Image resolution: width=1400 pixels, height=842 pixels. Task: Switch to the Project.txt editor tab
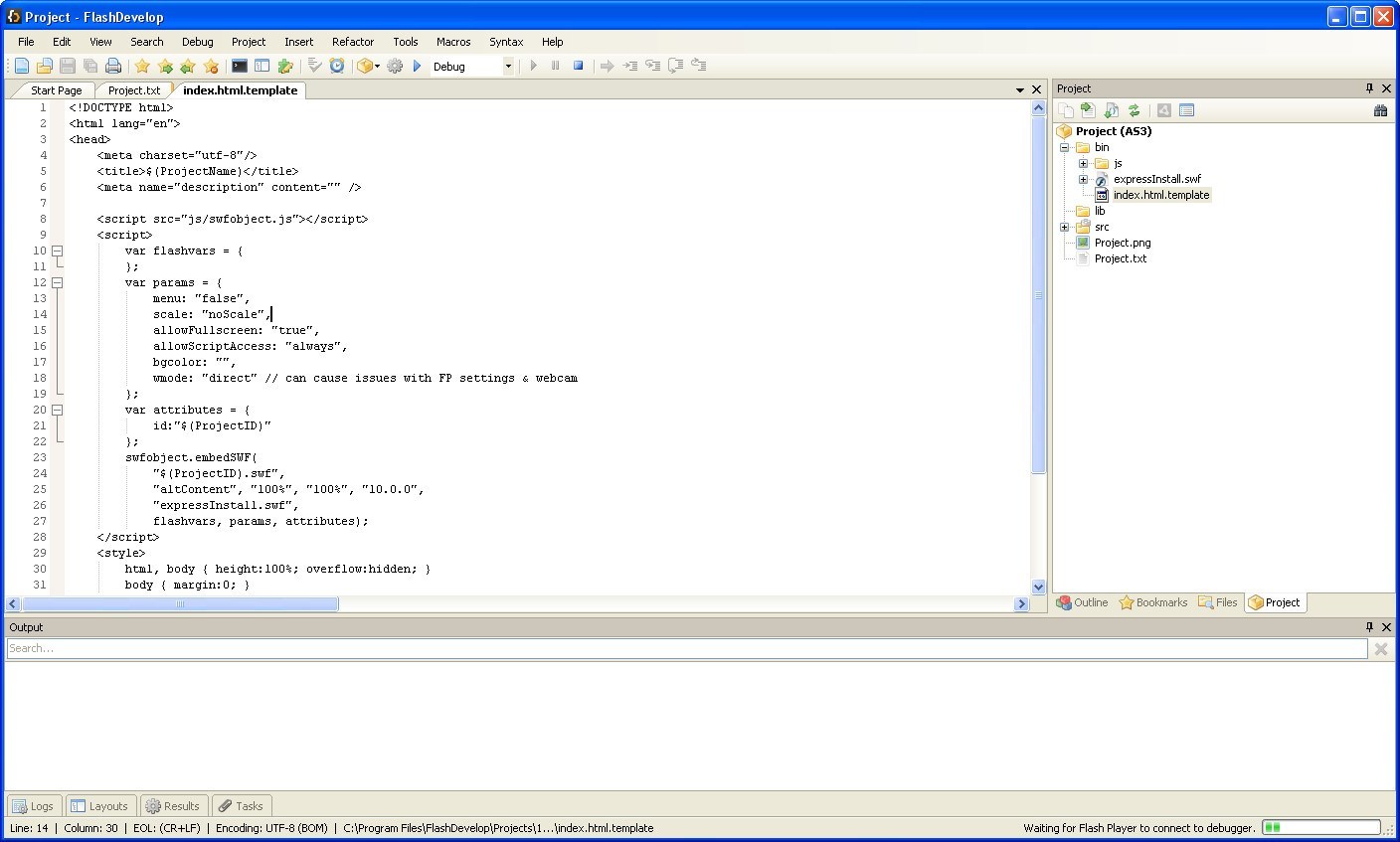point(134,90)
